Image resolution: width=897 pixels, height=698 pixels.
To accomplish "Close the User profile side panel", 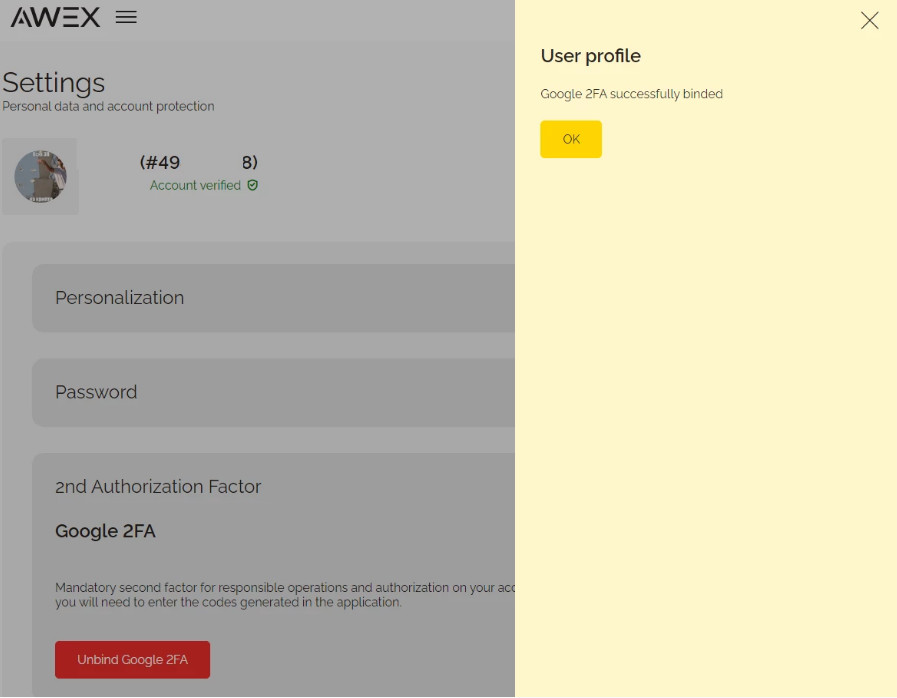I will (x=869, y=20).
